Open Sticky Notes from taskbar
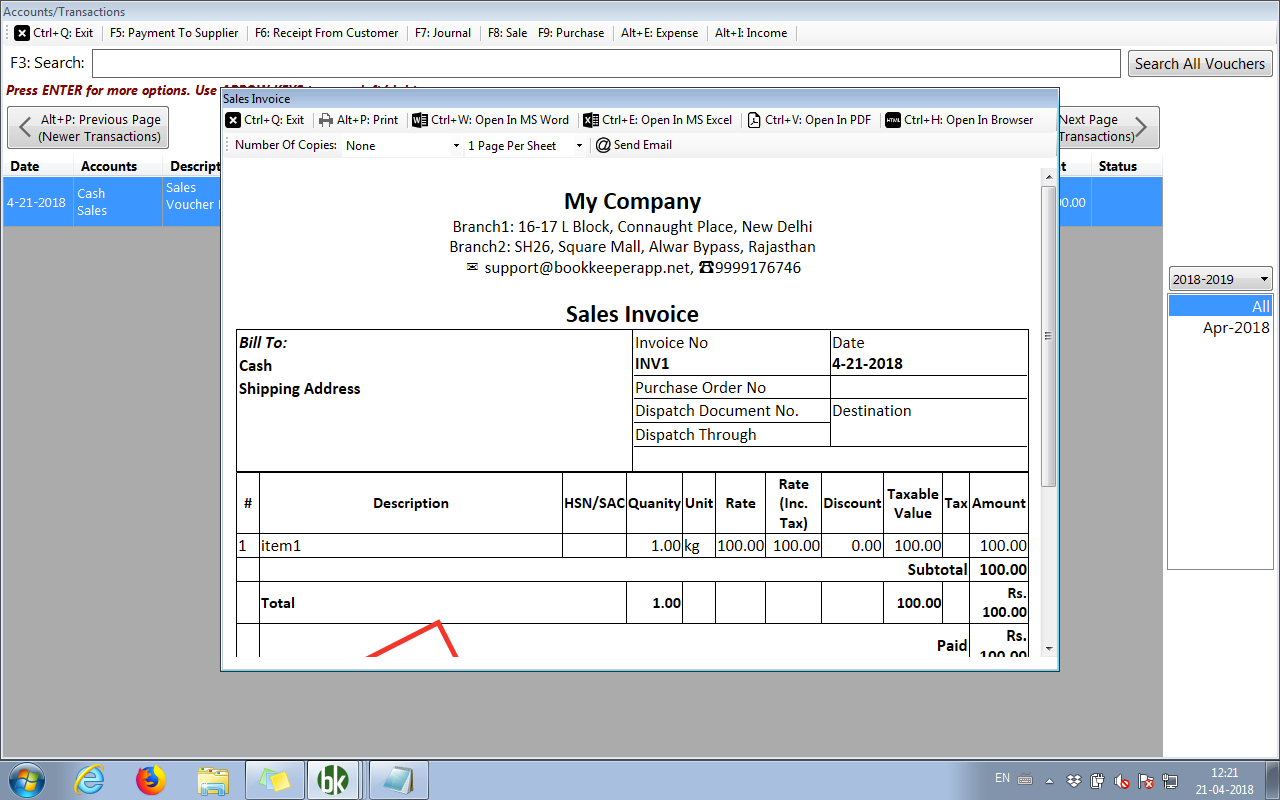Screen dimensions: 1280x800 (275, 780)
